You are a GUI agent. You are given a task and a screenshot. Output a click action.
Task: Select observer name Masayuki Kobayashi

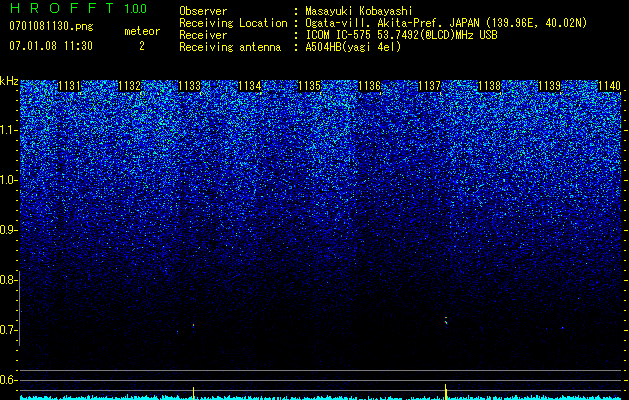click(359, 11)
